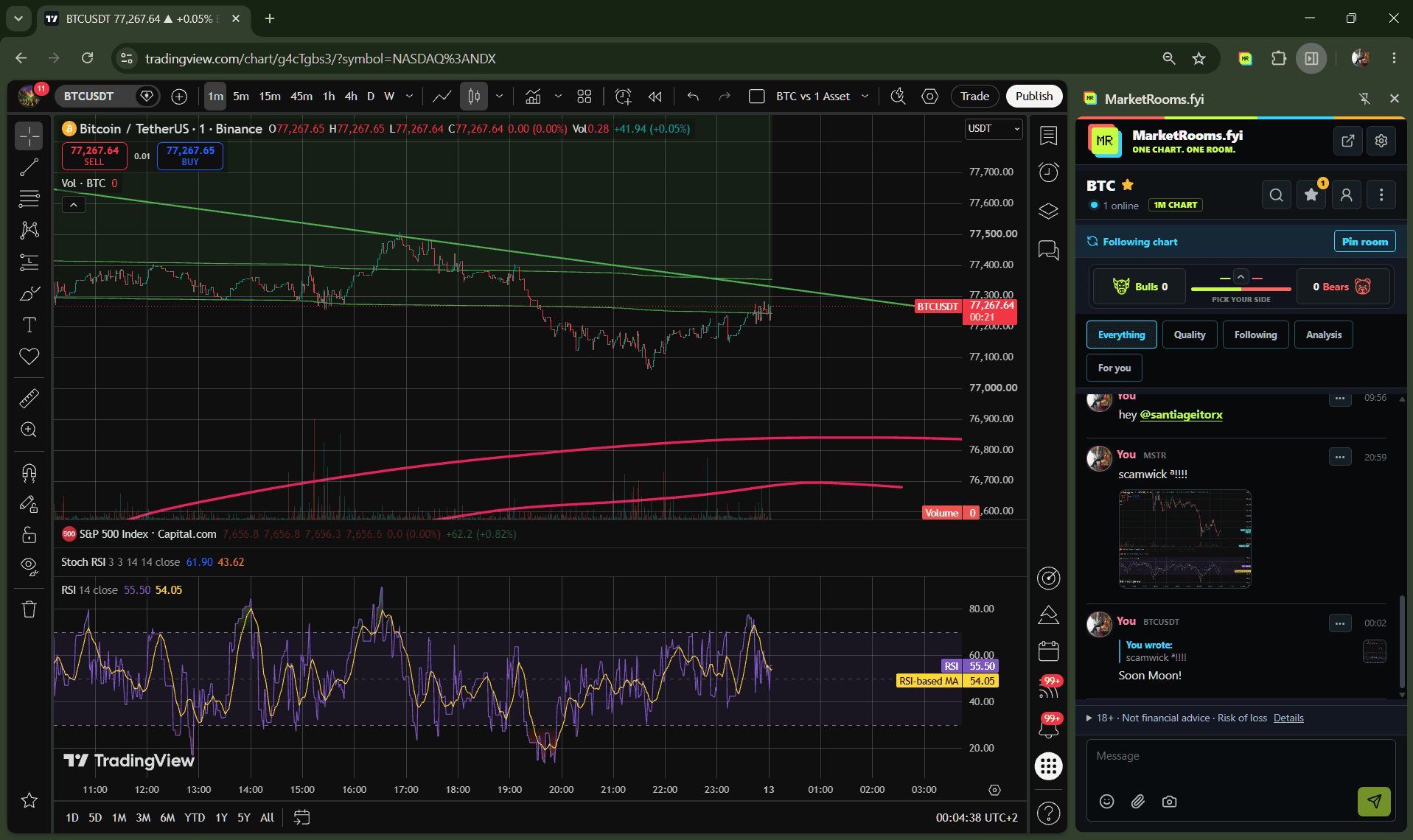
Task: Attach a file with the paperclip icon
Action: 1138,802
